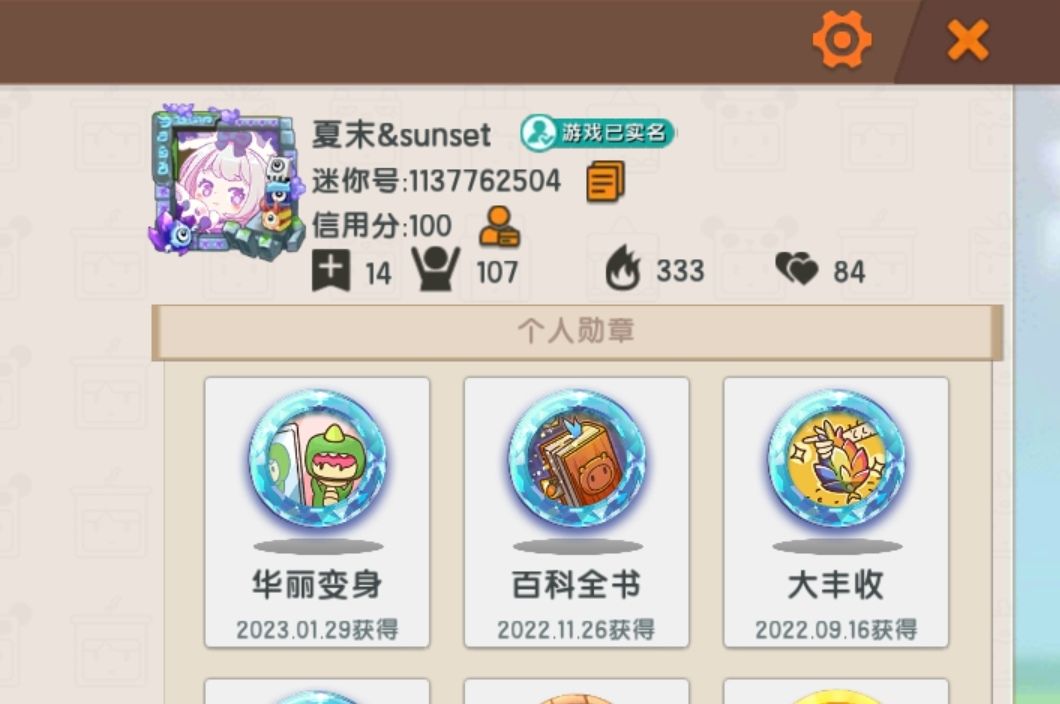The height and width of the screenshot is (704, 1060).
Task: Click the 信用分:100 credit score text
Action: (381, 225)
